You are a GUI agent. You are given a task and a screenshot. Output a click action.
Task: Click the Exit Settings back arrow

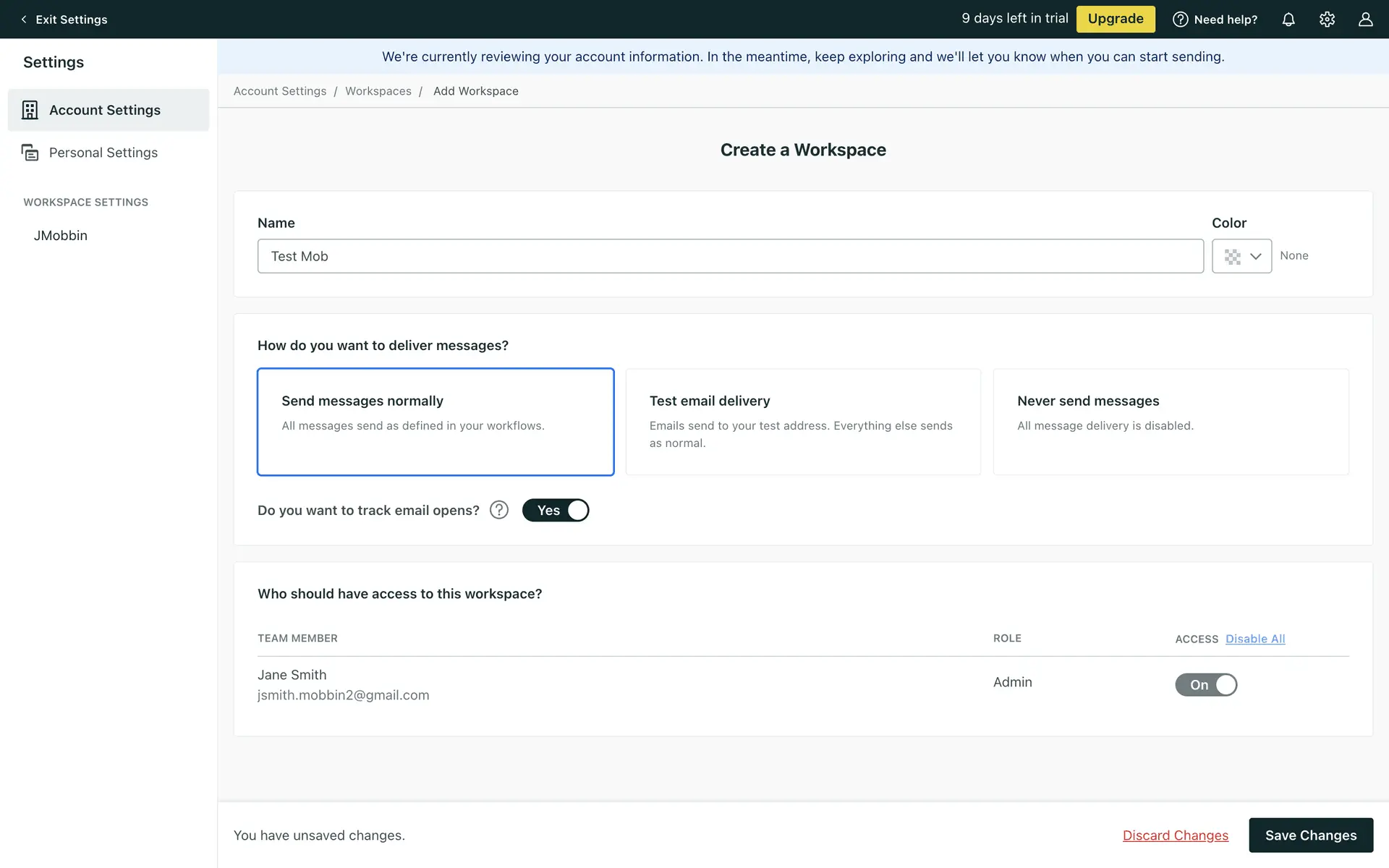[x=24, y=20]
